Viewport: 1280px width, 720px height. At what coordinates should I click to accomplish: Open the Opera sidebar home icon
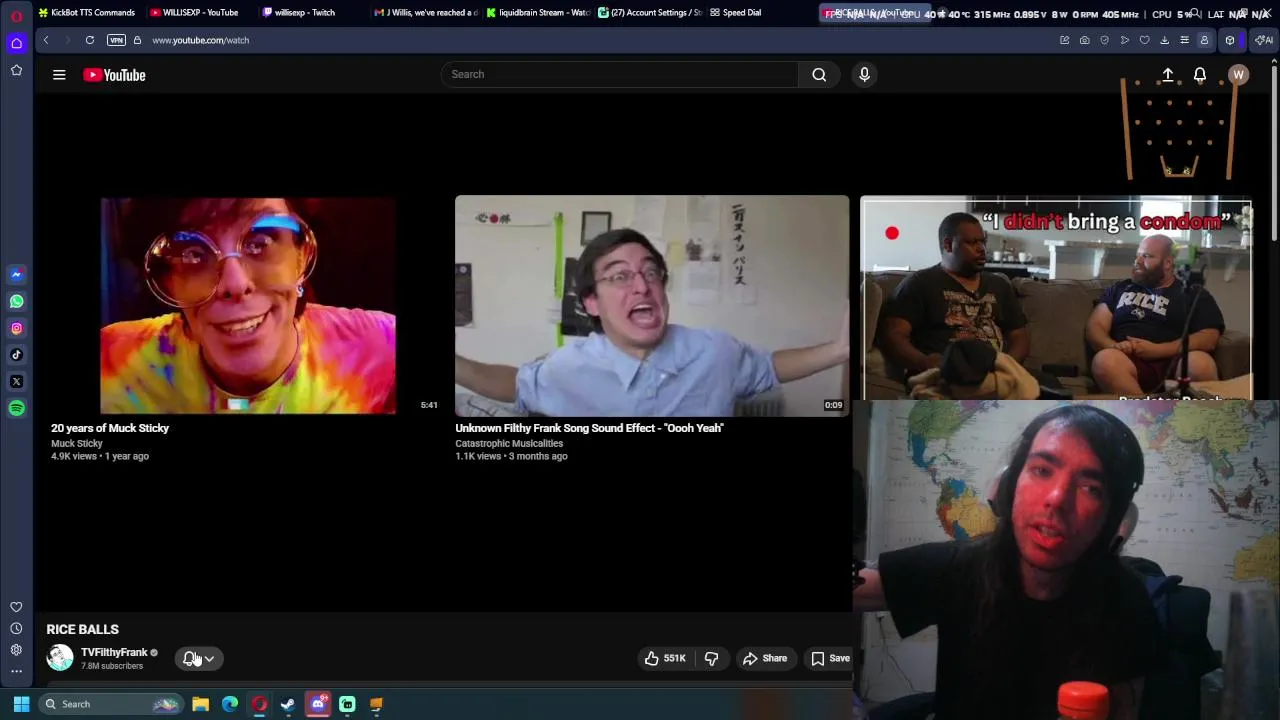pyautogui.click(x=16, y=43)
